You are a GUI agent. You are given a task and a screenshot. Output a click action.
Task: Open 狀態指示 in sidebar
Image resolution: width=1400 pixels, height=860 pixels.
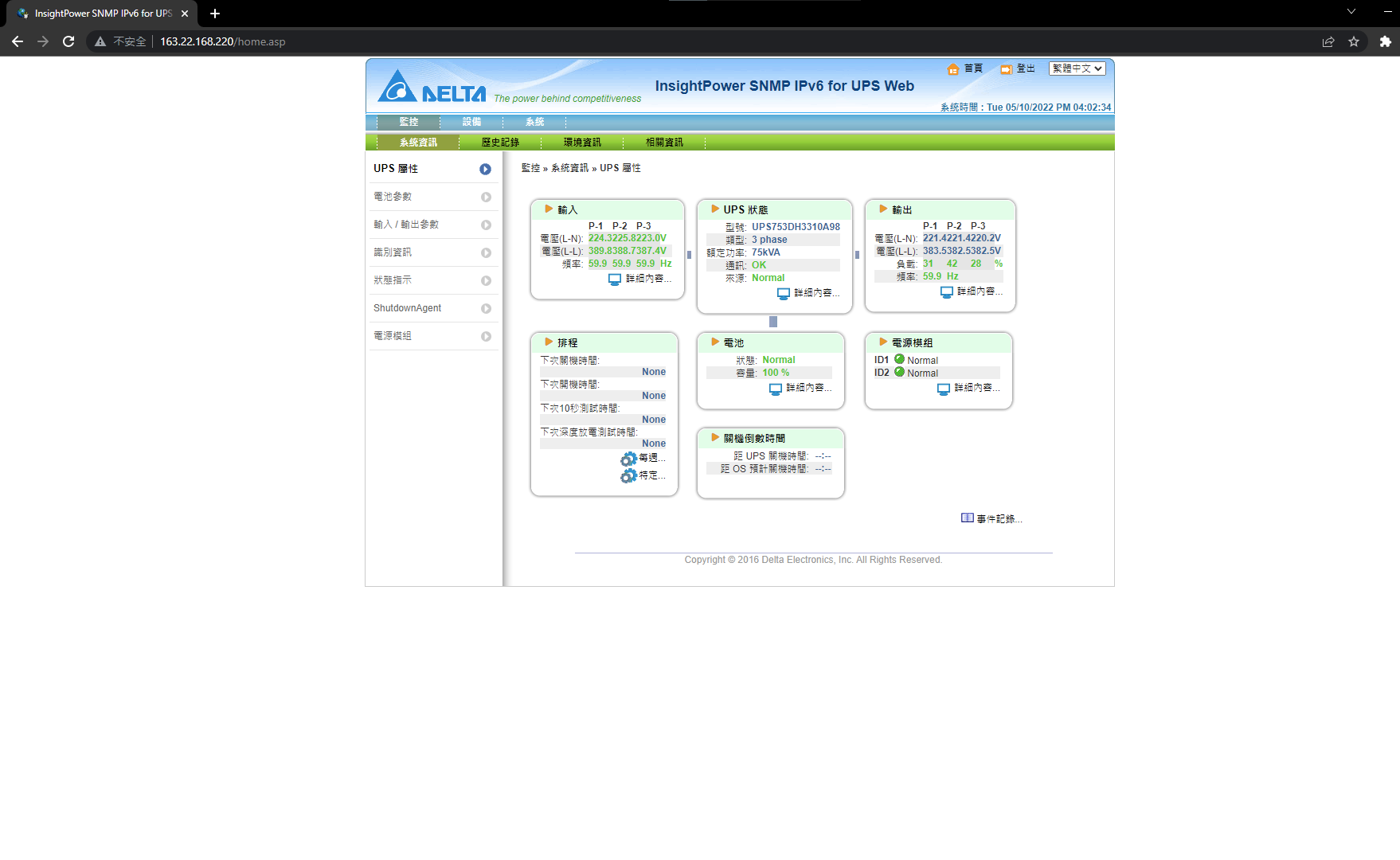click(393, 280)
